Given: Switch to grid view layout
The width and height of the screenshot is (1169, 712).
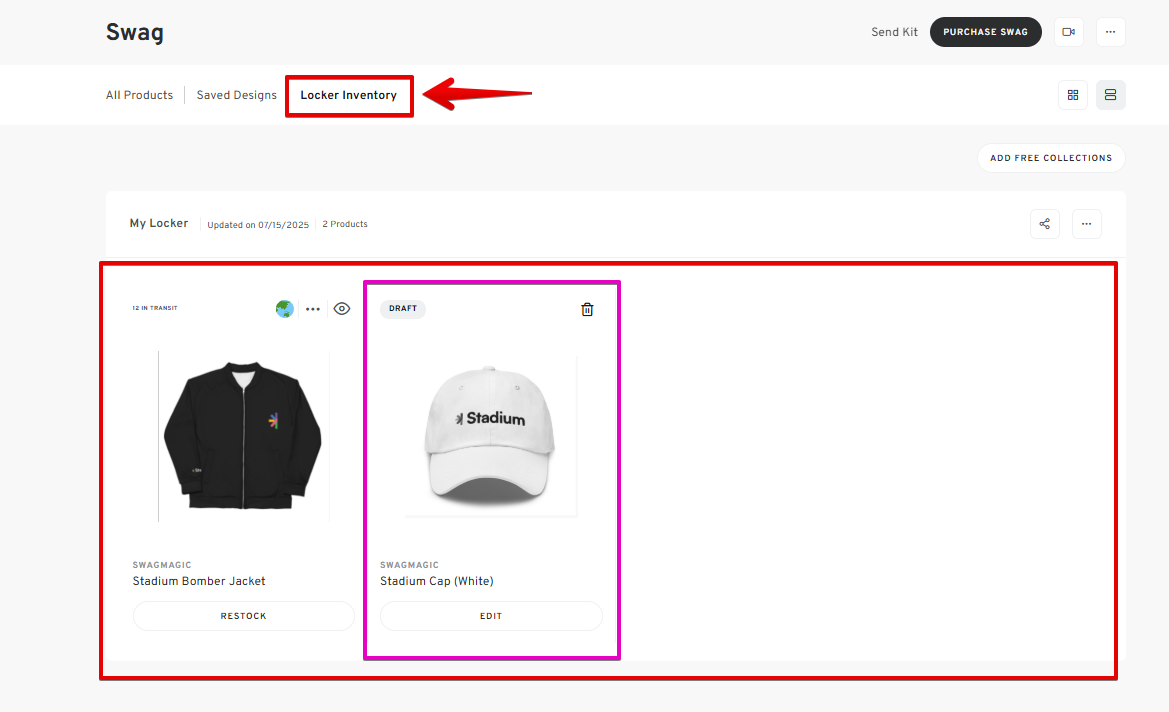Looking at the screenshot, I should 1073,95.
